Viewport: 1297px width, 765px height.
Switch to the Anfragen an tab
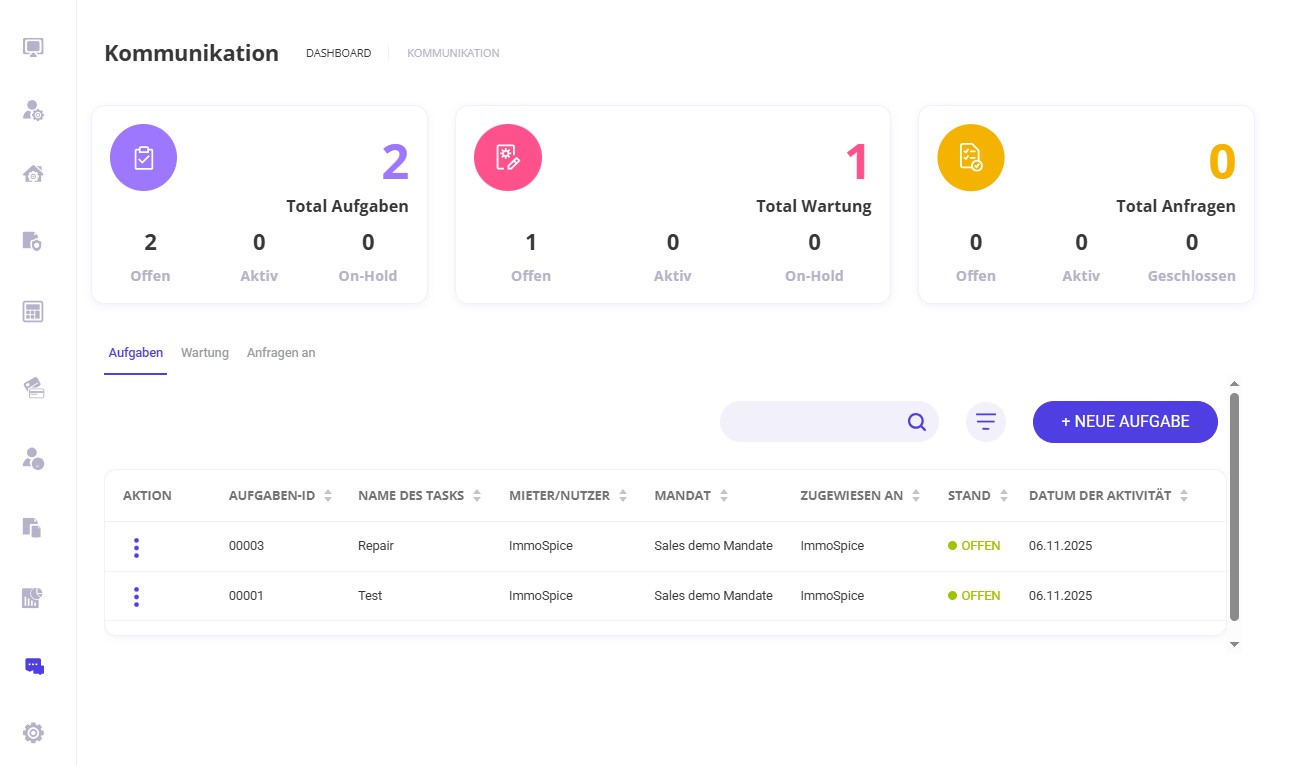pyautogui.click(x=281, y=353)
